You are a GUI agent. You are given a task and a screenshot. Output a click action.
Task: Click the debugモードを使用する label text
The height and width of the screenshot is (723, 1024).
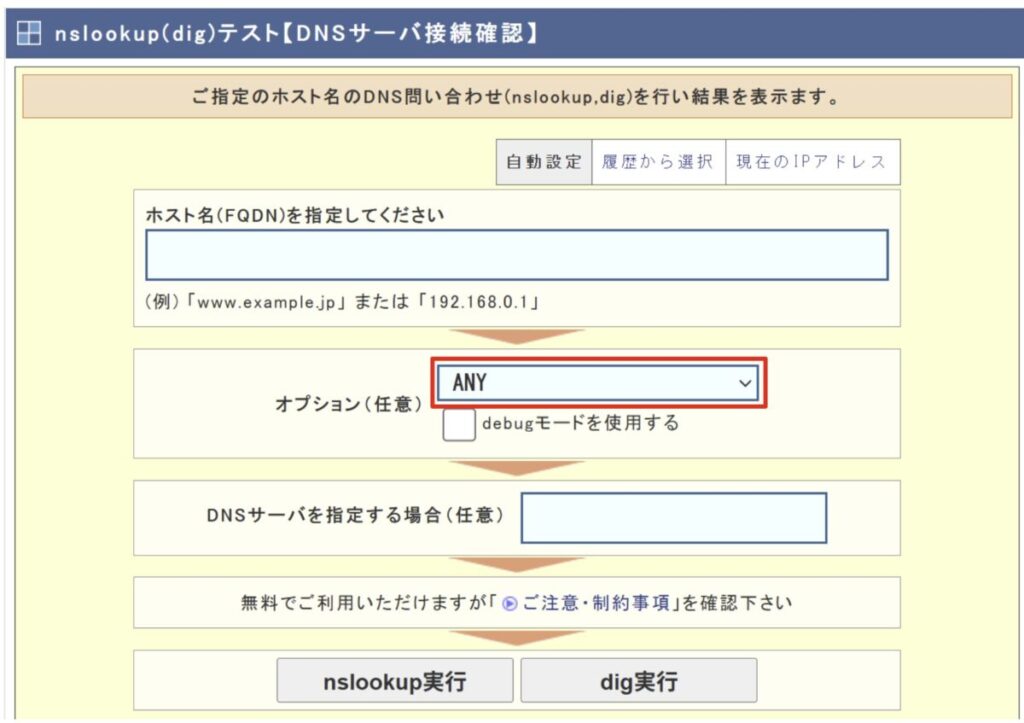pos(580,423)
